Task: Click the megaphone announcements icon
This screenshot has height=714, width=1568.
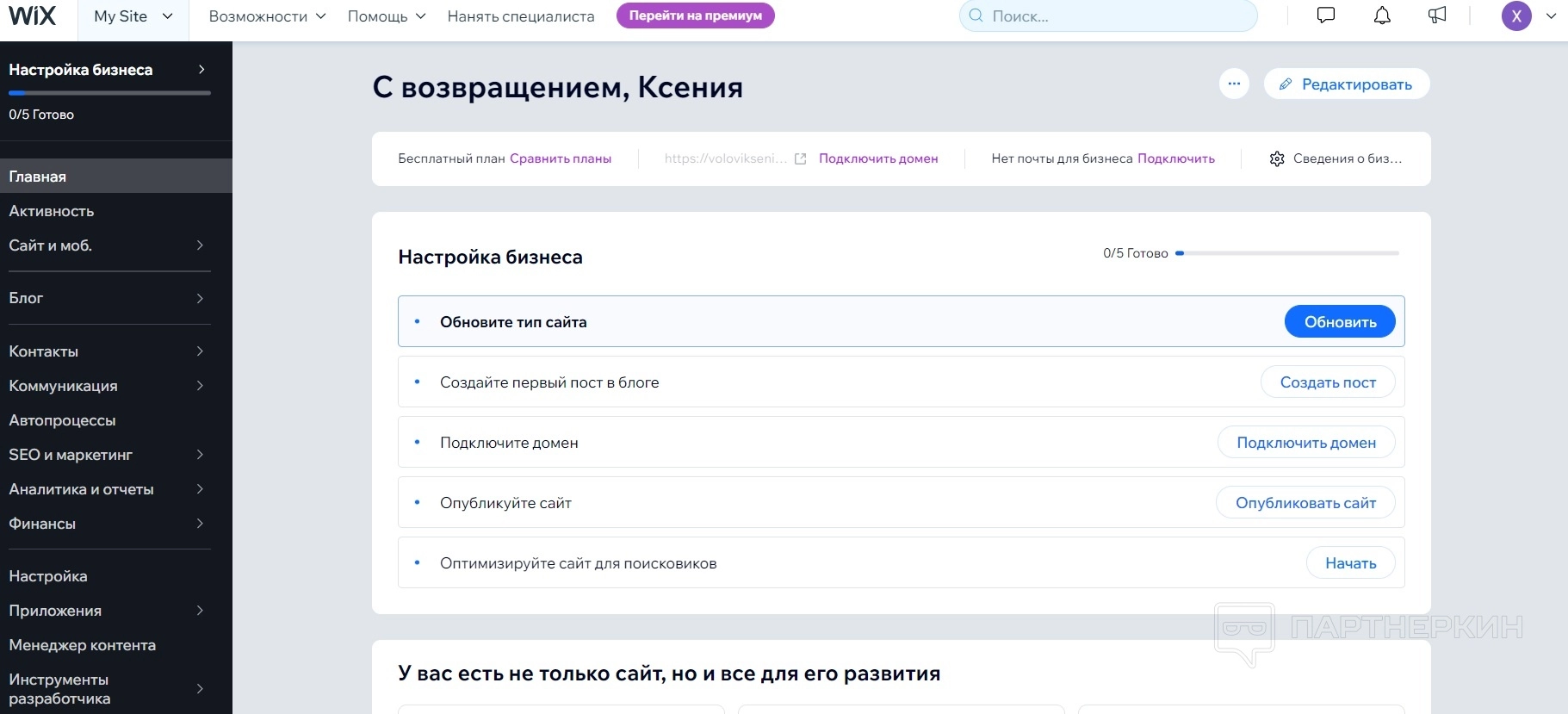Action: [1437, 16]
